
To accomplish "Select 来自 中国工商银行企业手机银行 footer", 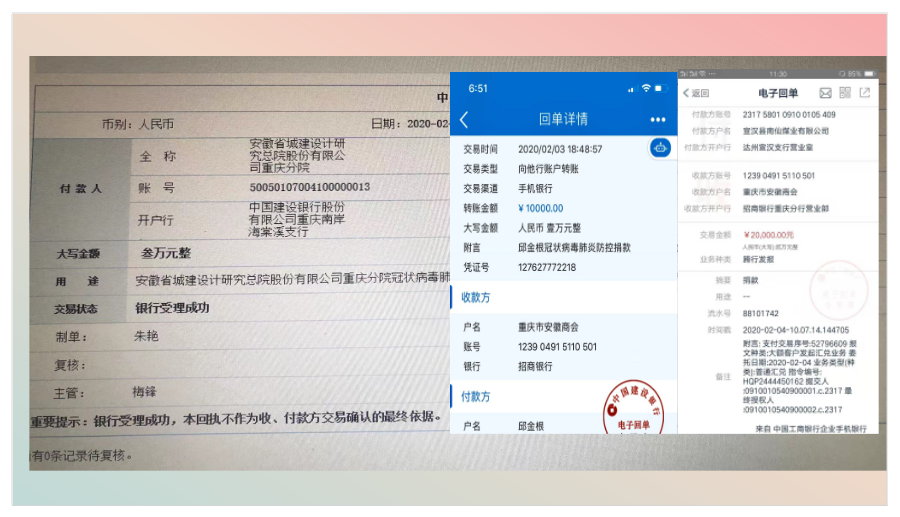I will pyautogui.click(x=810, y=429).
